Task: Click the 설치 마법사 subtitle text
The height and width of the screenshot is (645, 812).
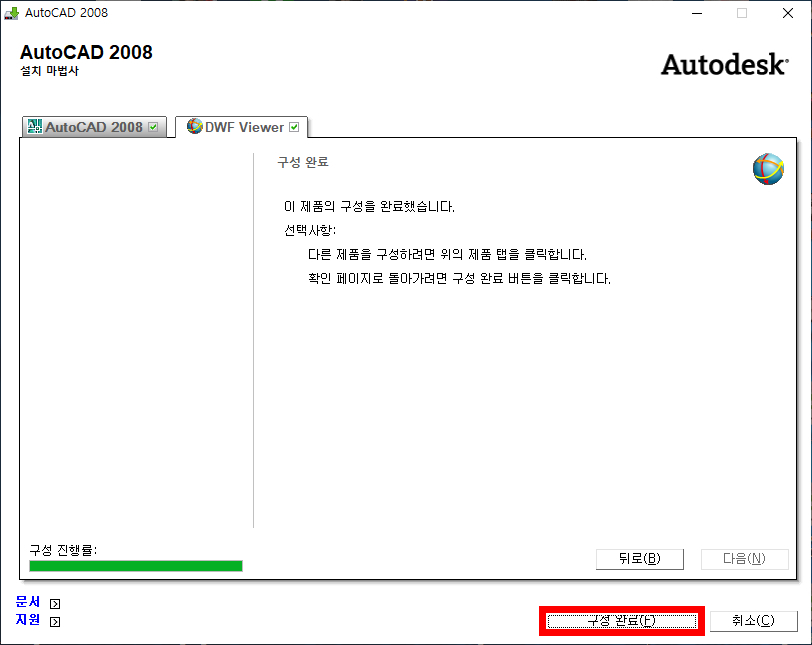Action: (x=49, y=71)
